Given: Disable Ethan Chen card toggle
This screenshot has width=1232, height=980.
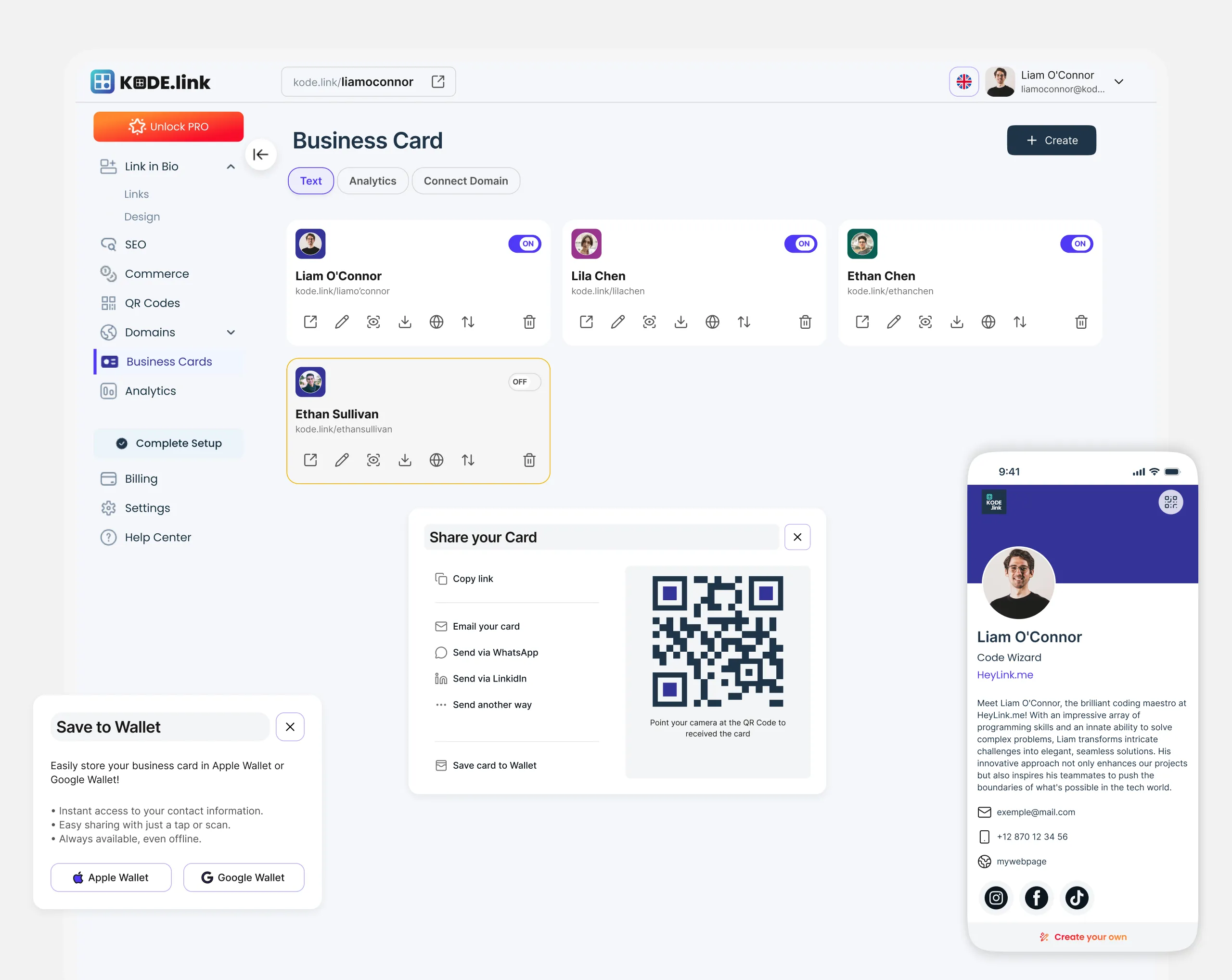Looking at the screenshot, I should click(x=1077, y=244).
